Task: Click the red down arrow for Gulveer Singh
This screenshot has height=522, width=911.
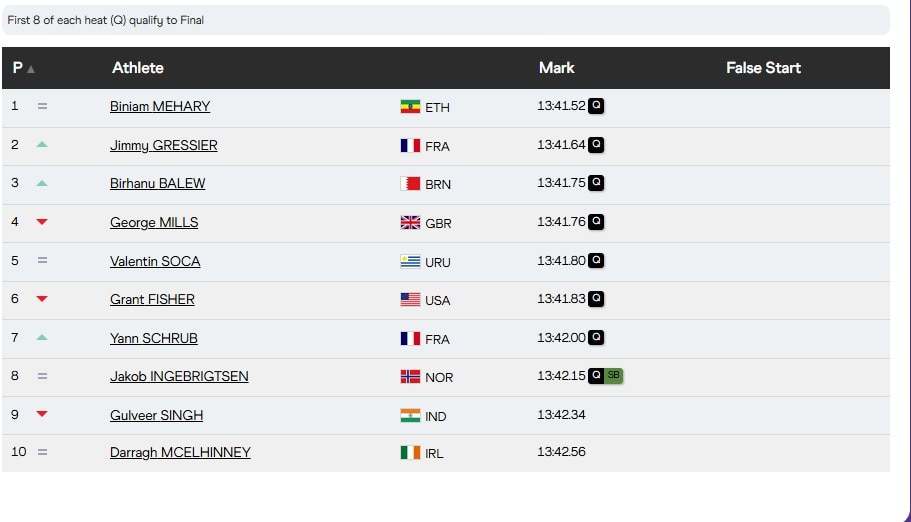Action: pyautogui.click(x=42, y=414)
